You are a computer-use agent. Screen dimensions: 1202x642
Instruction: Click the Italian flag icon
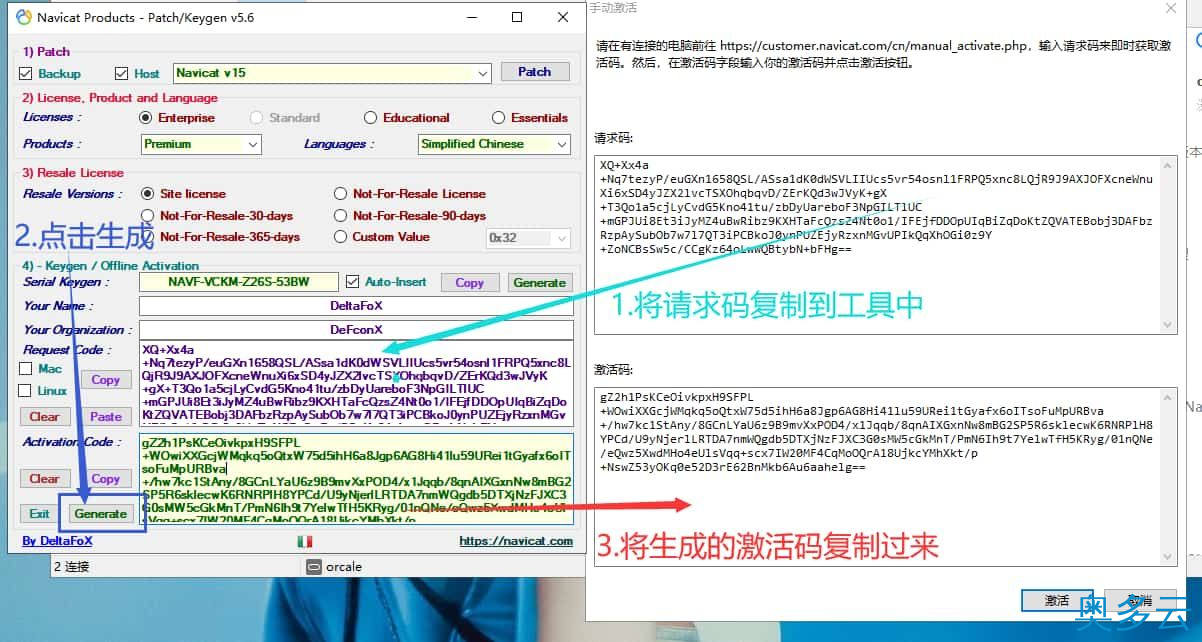[304, 541]
